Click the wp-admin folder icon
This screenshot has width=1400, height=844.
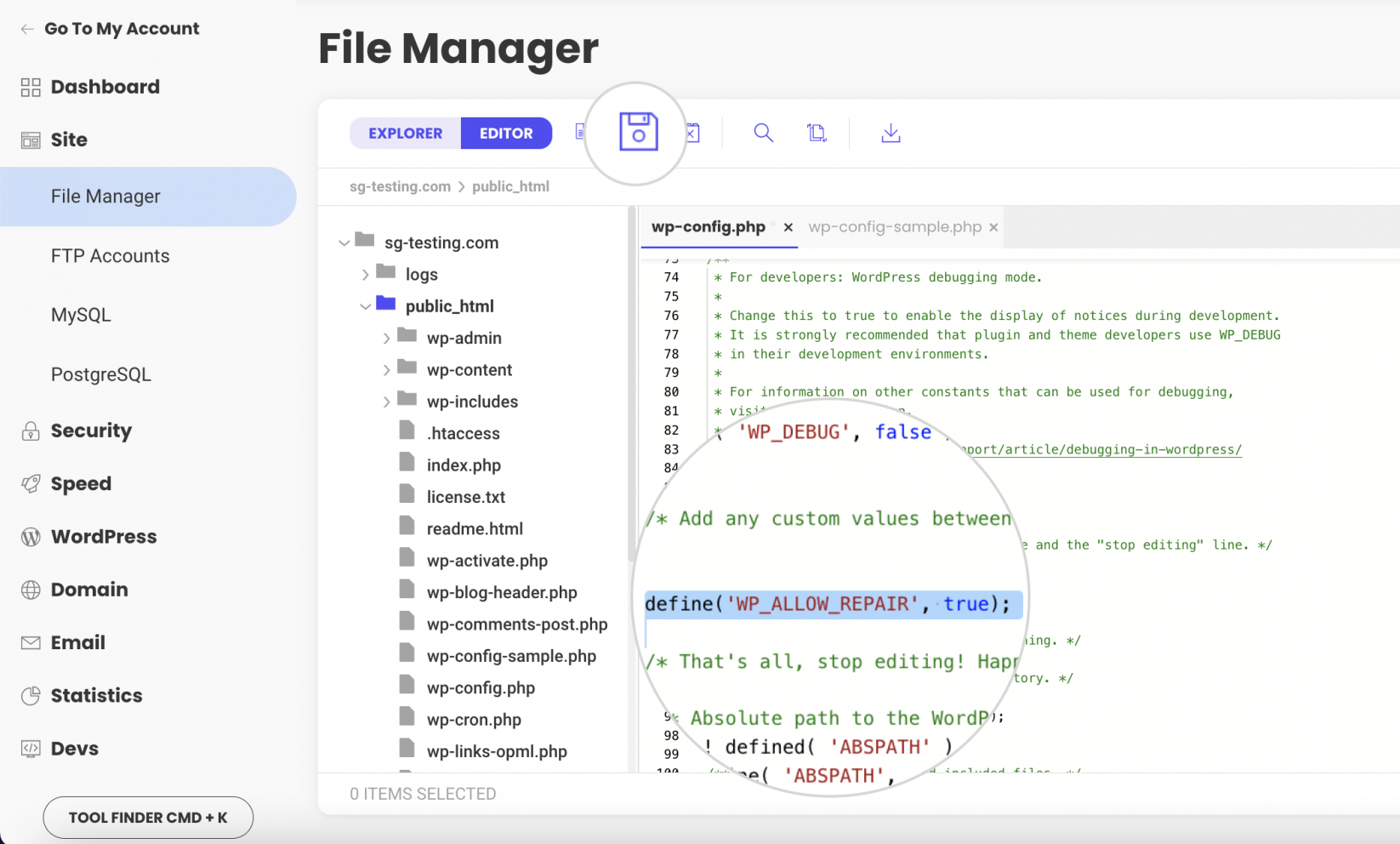pyautogui.click(x=407, y=335)
